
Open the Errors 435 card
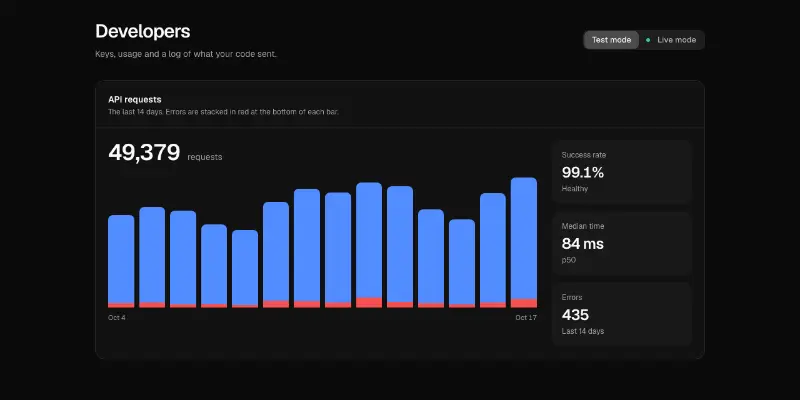621,314
